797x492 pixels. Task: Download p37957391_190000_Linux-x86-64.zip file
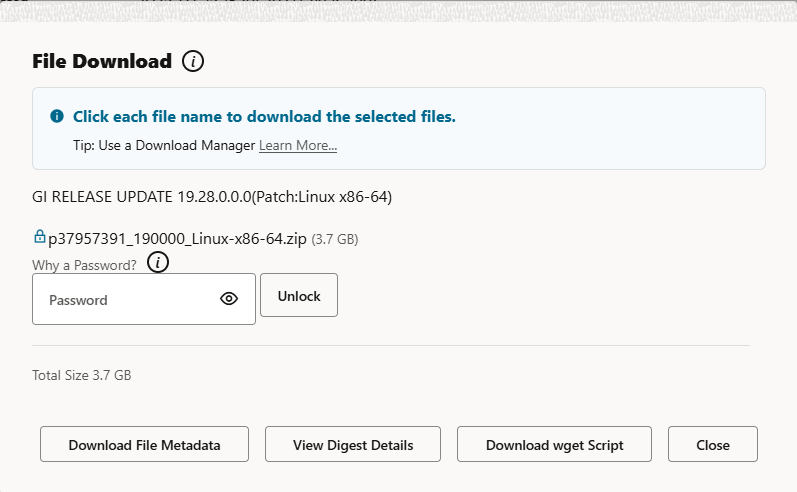[x=177, y=238]
